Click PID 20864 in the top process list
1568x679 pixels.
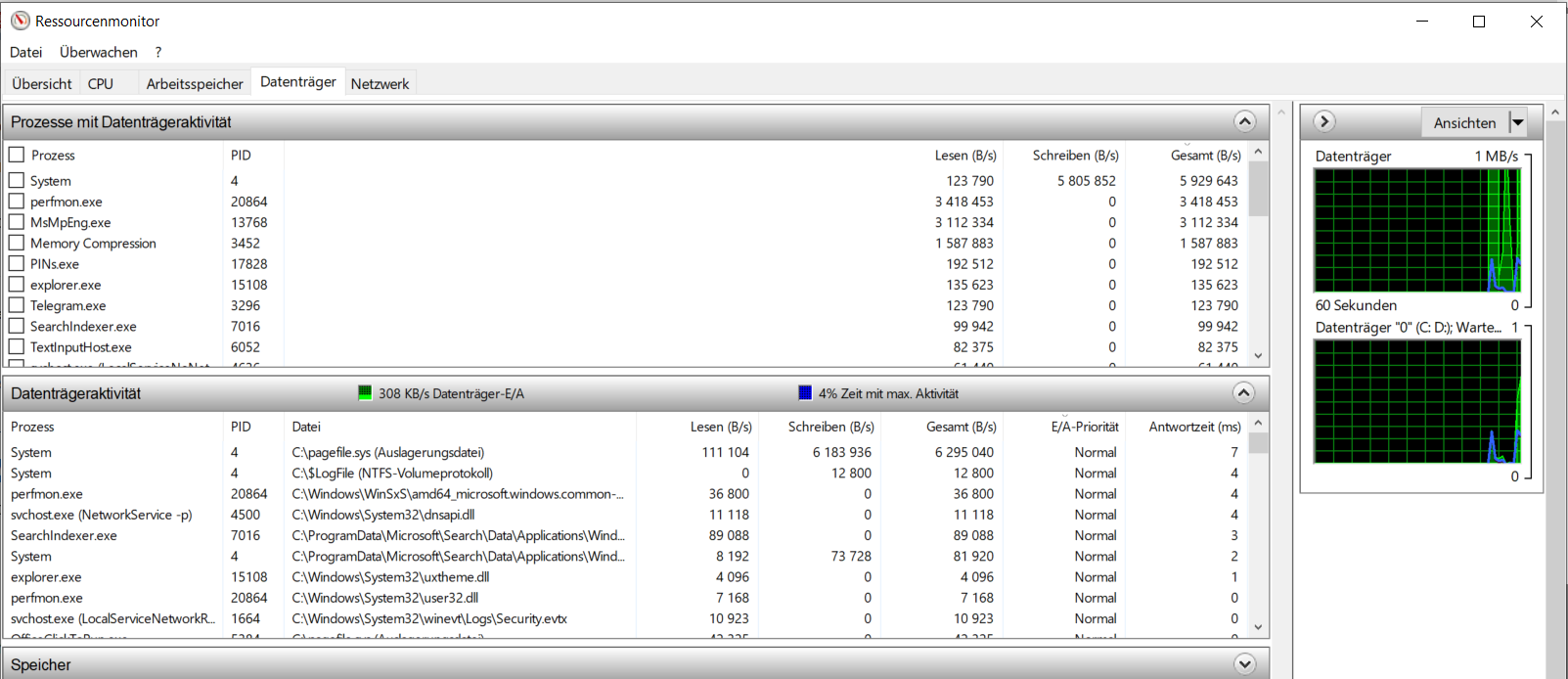[x=248, y=202]
